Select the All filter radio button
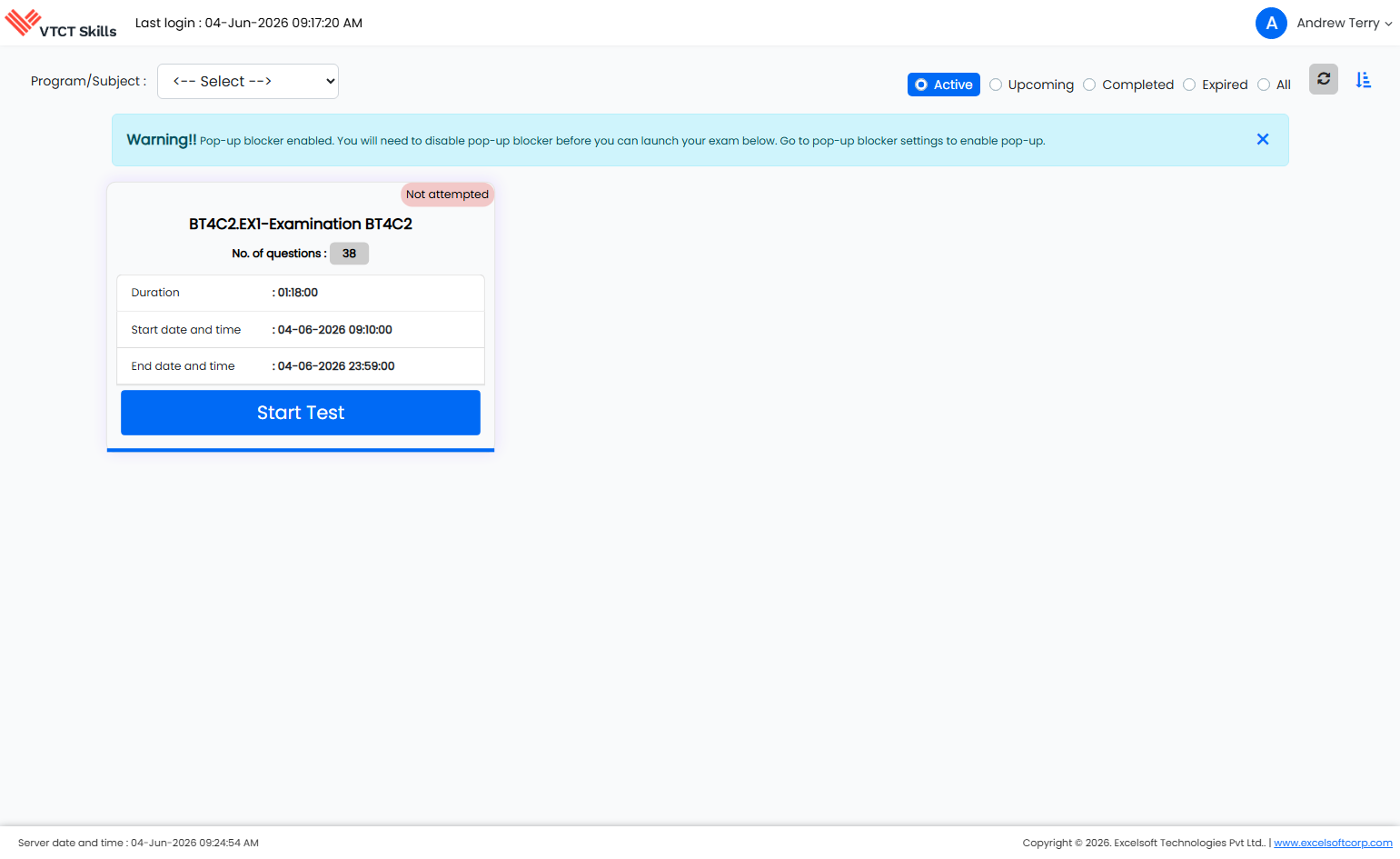1400x859 pixels. tap(1264, 85)
